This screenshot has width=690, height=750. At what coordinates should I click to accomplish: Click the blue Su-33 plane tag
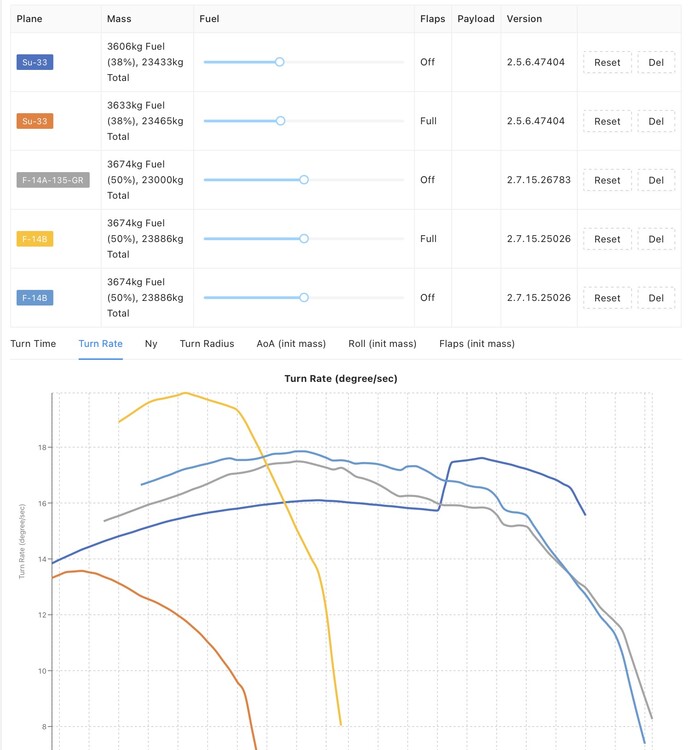coord(34,62)
